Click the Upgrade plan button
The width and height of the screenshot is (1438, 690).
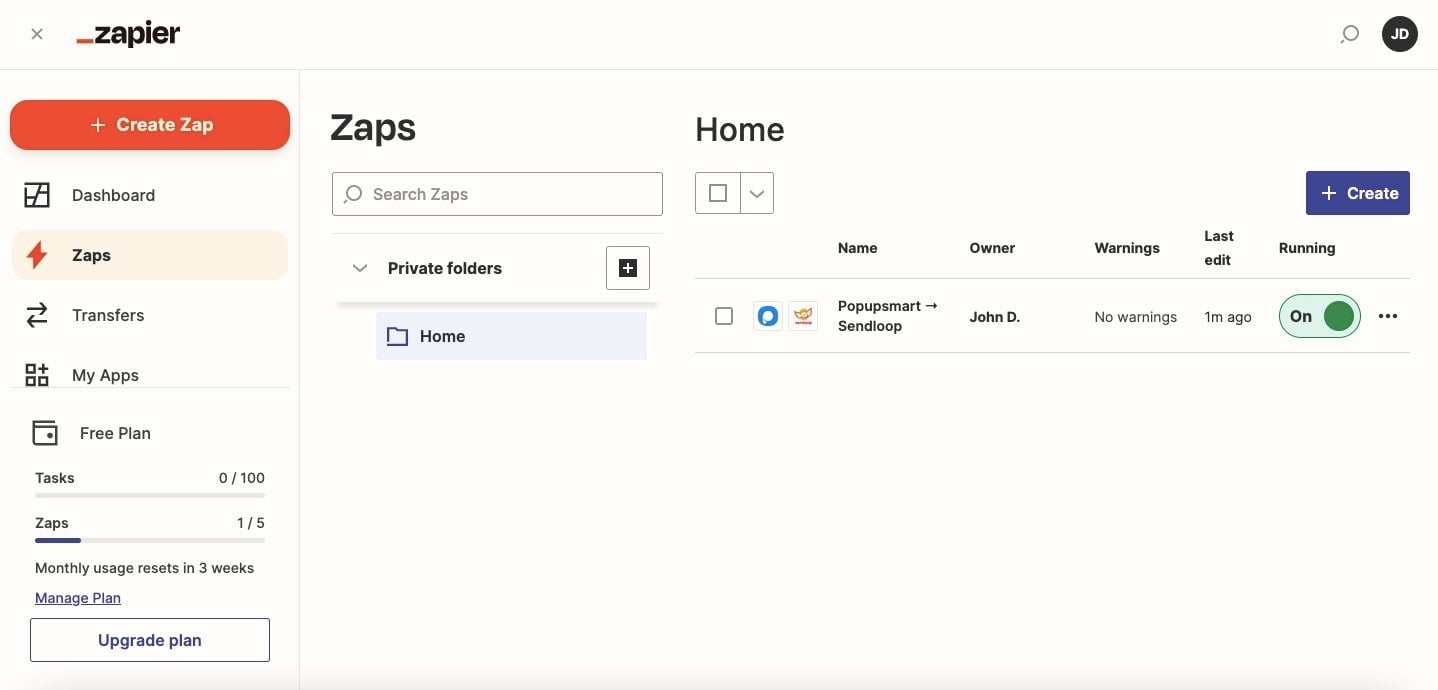(149, 640)
